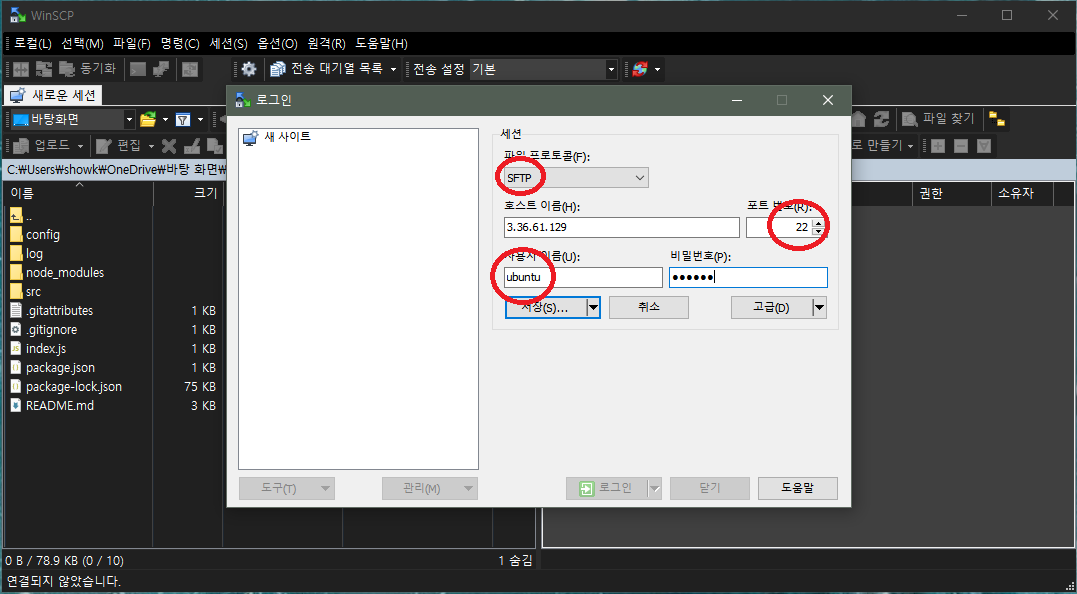Image resolution: width=1077 pixels, height=594 pixels.
Task: Open the 로컬(L) menu
Action: pyautogui.click(x=32, y=43)
